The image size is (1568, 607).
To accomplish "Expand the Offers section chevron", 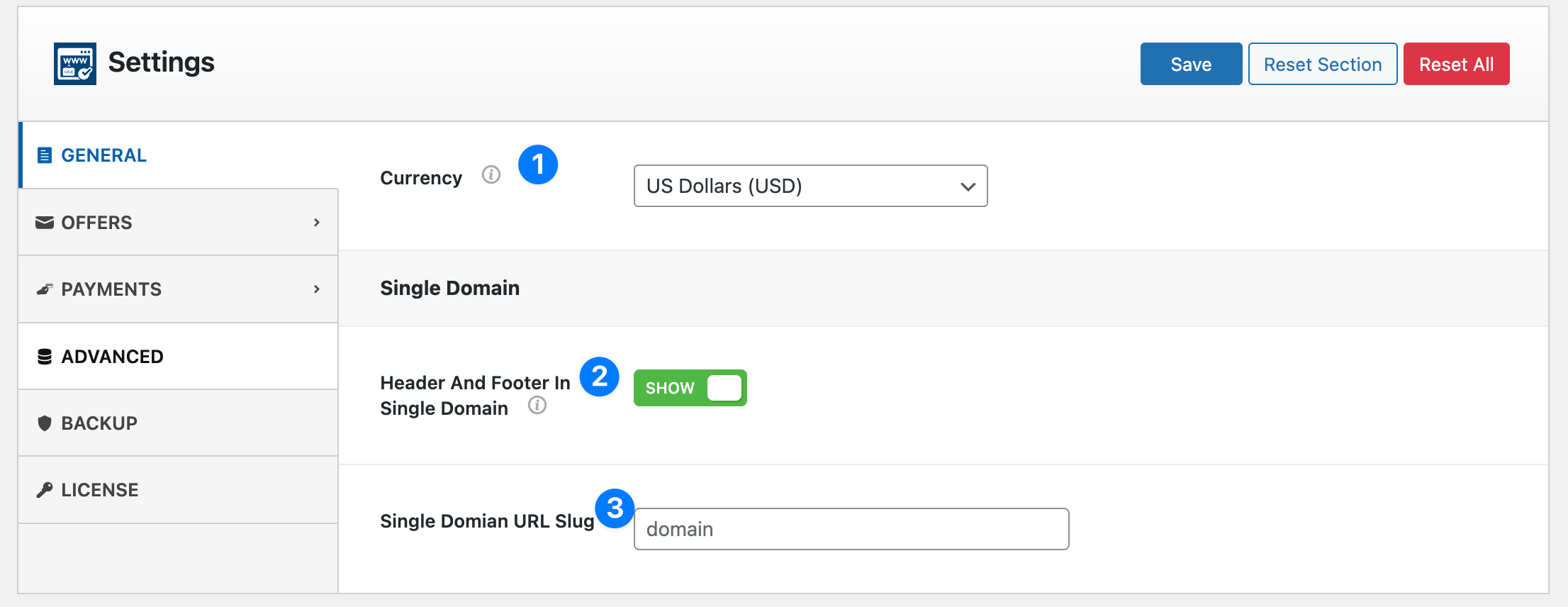I will click(x=317, y=223).
